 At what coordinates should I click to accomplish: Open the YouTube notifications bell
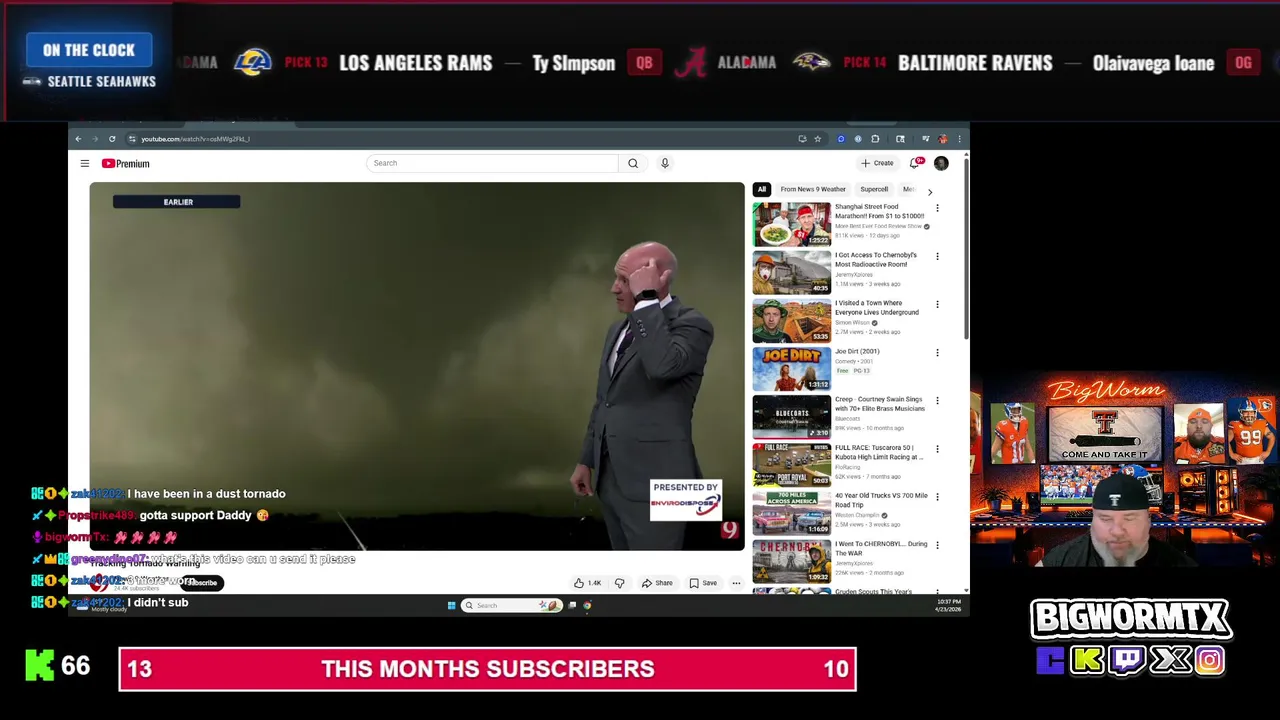click(915, 163)
